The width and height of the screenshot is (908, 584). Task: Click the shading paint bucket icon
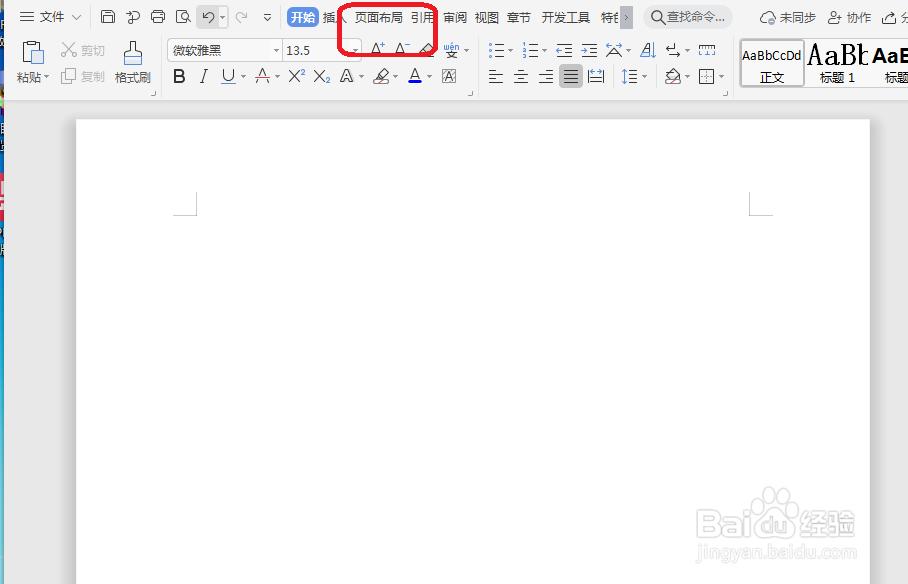(x=672, y=76)
